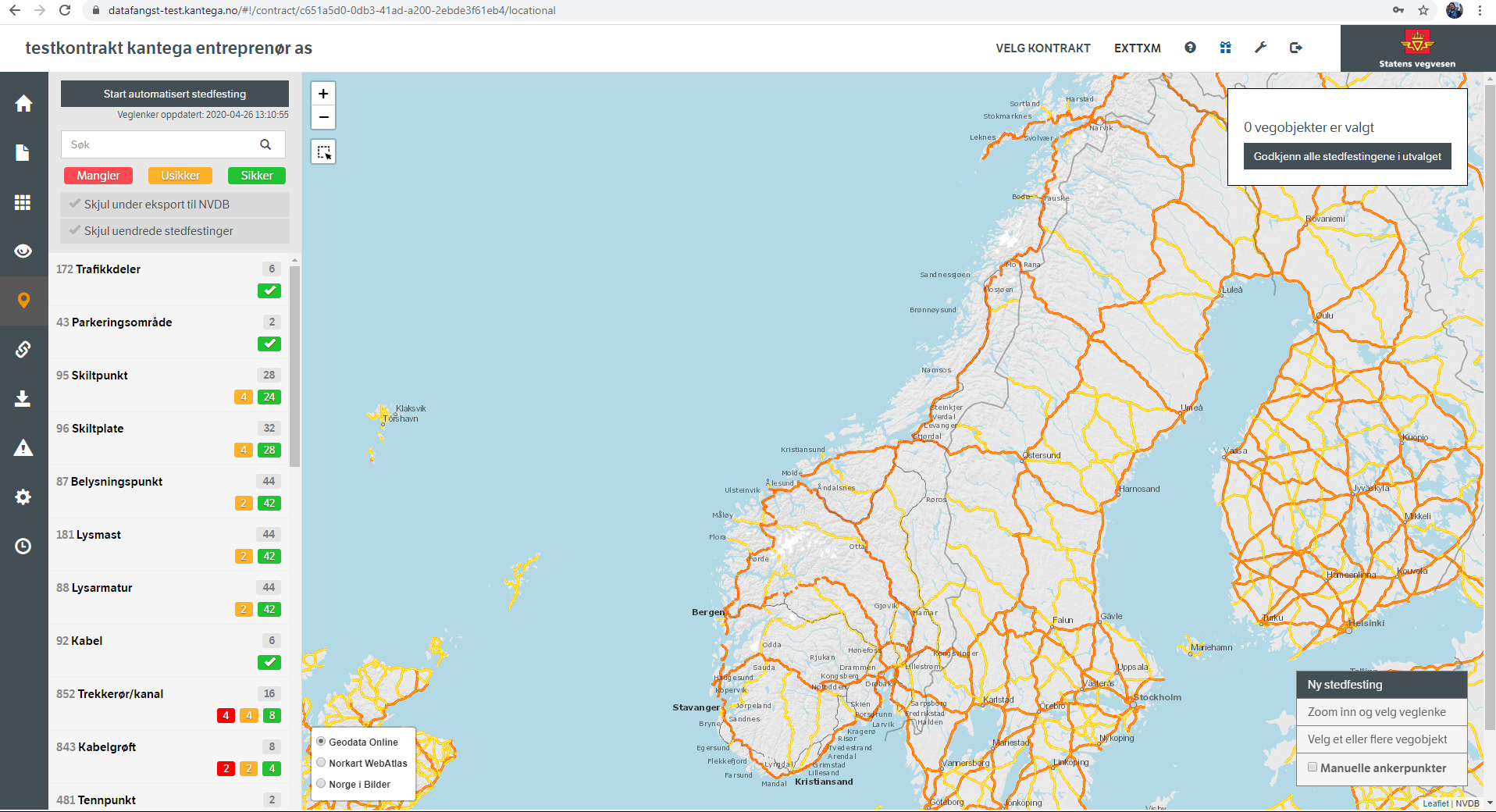
Task: Bookmark this page with the star
Action: coord(1423,10)
